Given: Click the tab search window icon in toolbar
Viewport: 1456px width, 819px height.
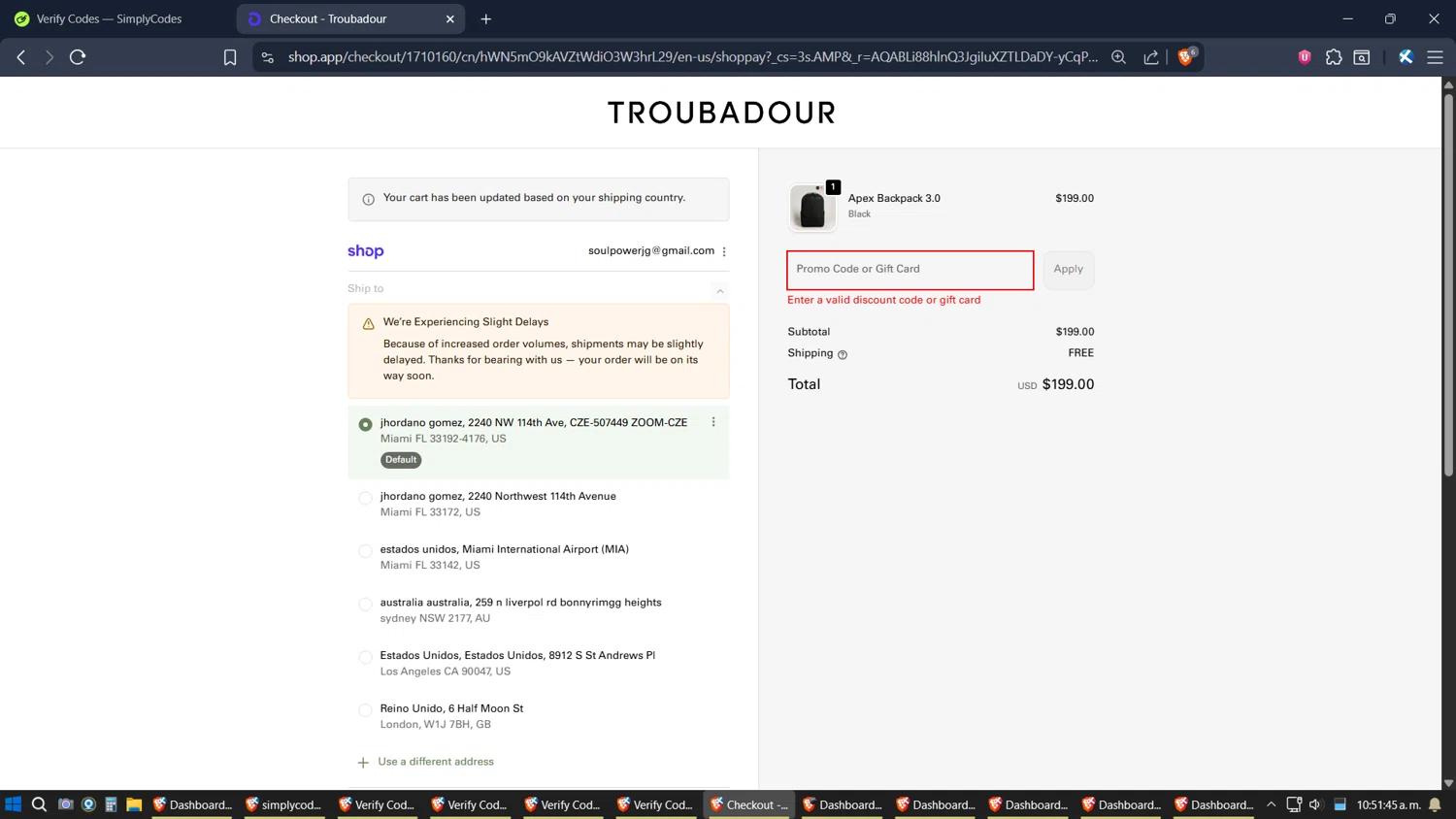Looking at the screenshot, I should (1362, 57).
